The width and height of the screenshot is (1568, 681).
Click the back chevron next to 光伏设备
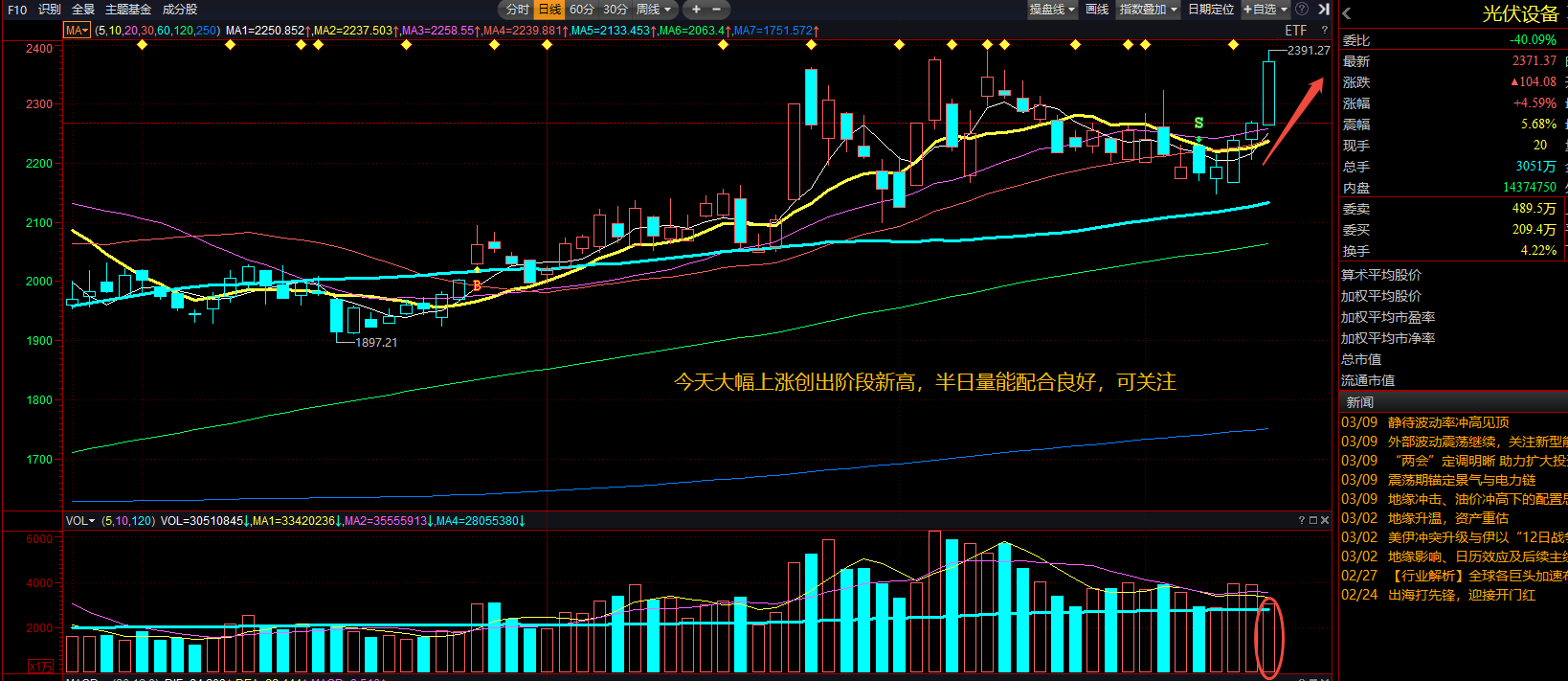click(x=1347, y=13)
